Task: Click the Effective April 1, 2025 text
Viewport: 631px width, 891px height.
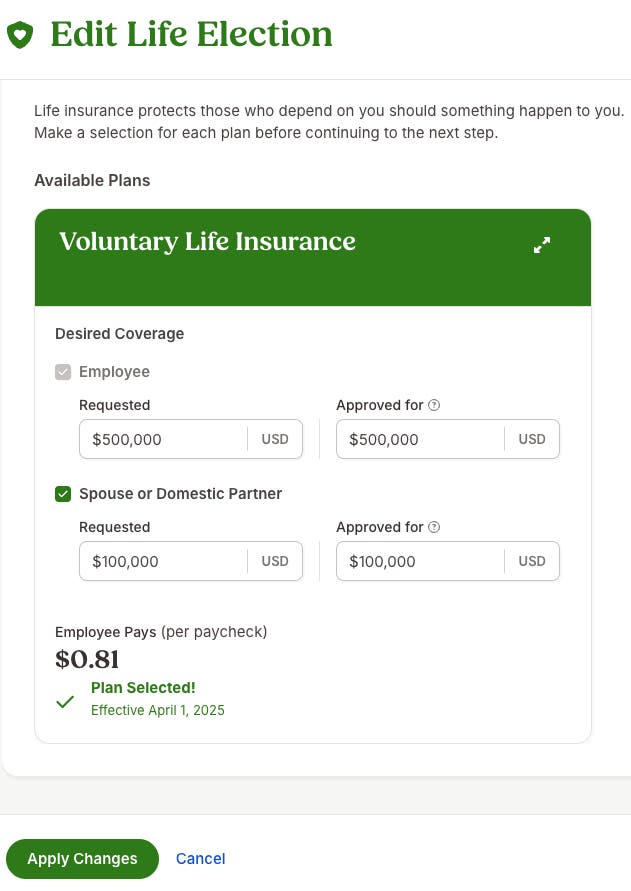Action: [158, 710]
